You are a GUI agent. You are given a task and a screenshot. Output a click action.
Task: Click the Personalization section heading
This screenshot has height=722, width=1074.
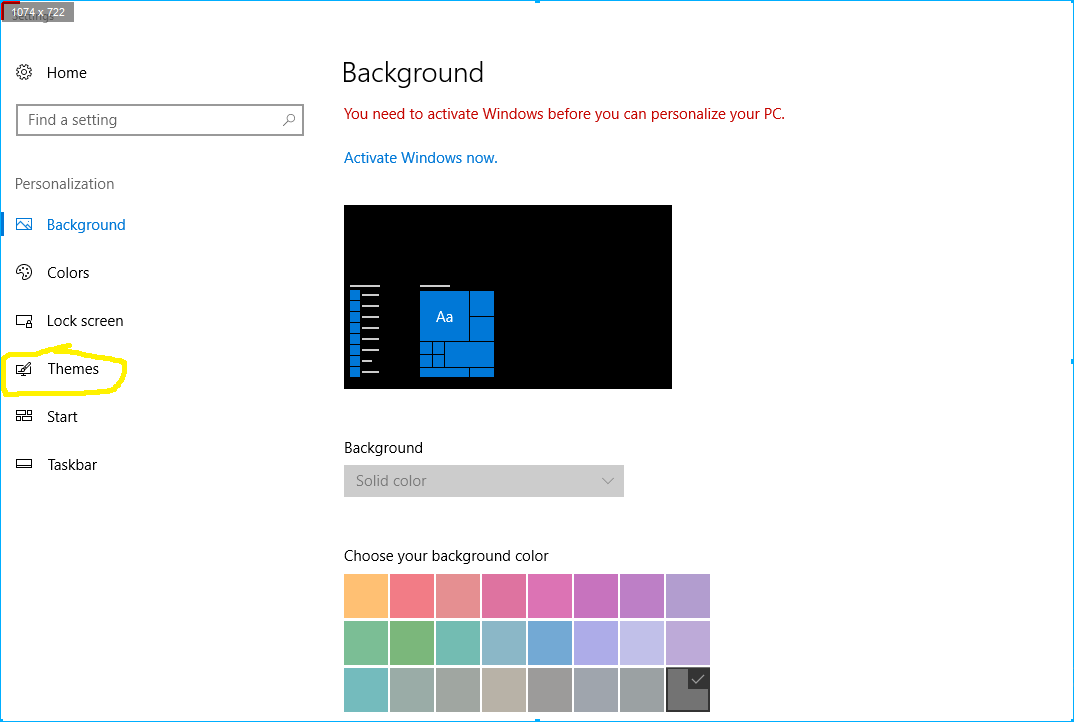[x=64, y=184]
